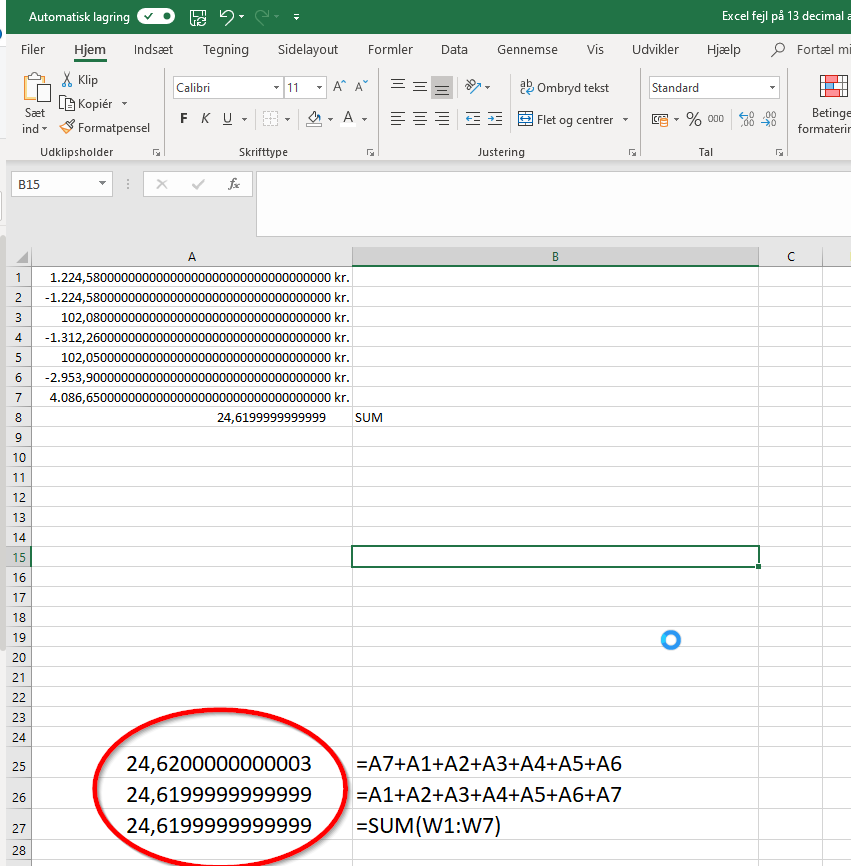The width and height of the screenshot is (851, 866).
Task: Click Flet og centrer button
Action: tap(565, 119)
